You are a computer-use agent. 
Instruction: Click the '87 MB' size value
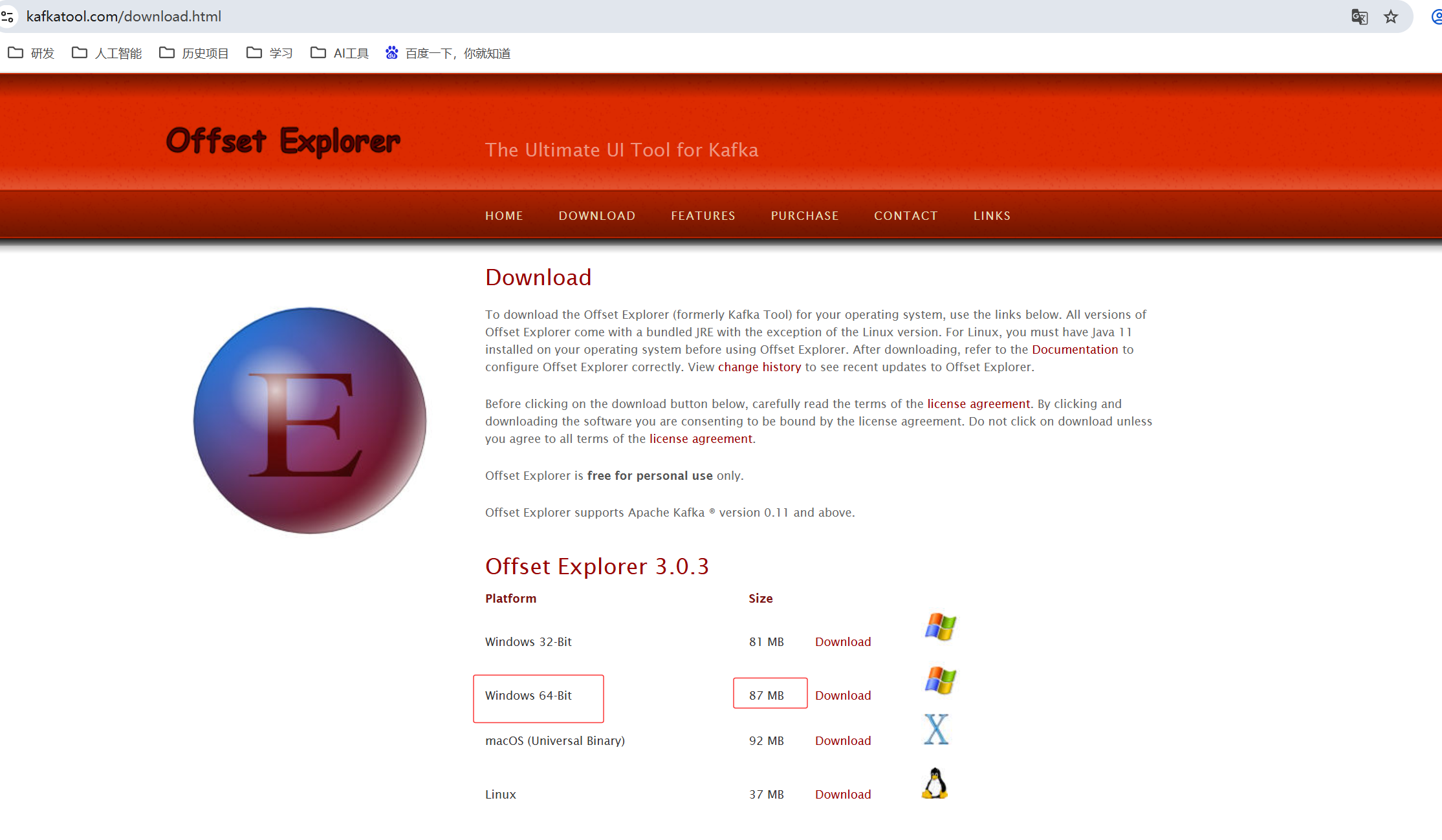pos(767,696)
